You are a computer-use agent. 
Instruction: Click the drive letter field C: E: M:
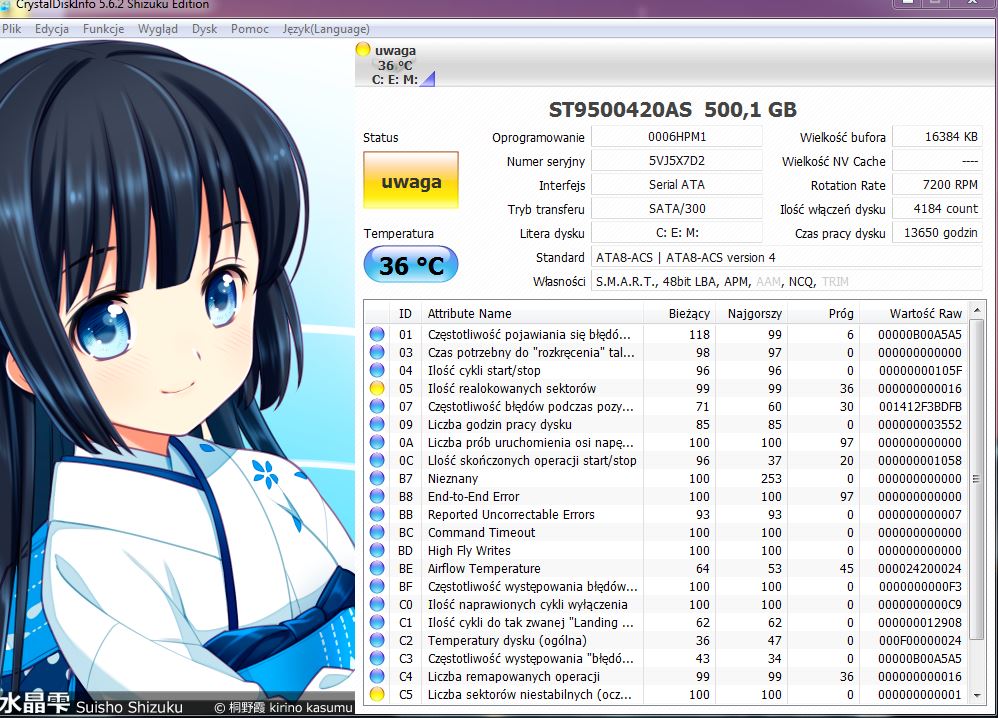coord(677,233)
